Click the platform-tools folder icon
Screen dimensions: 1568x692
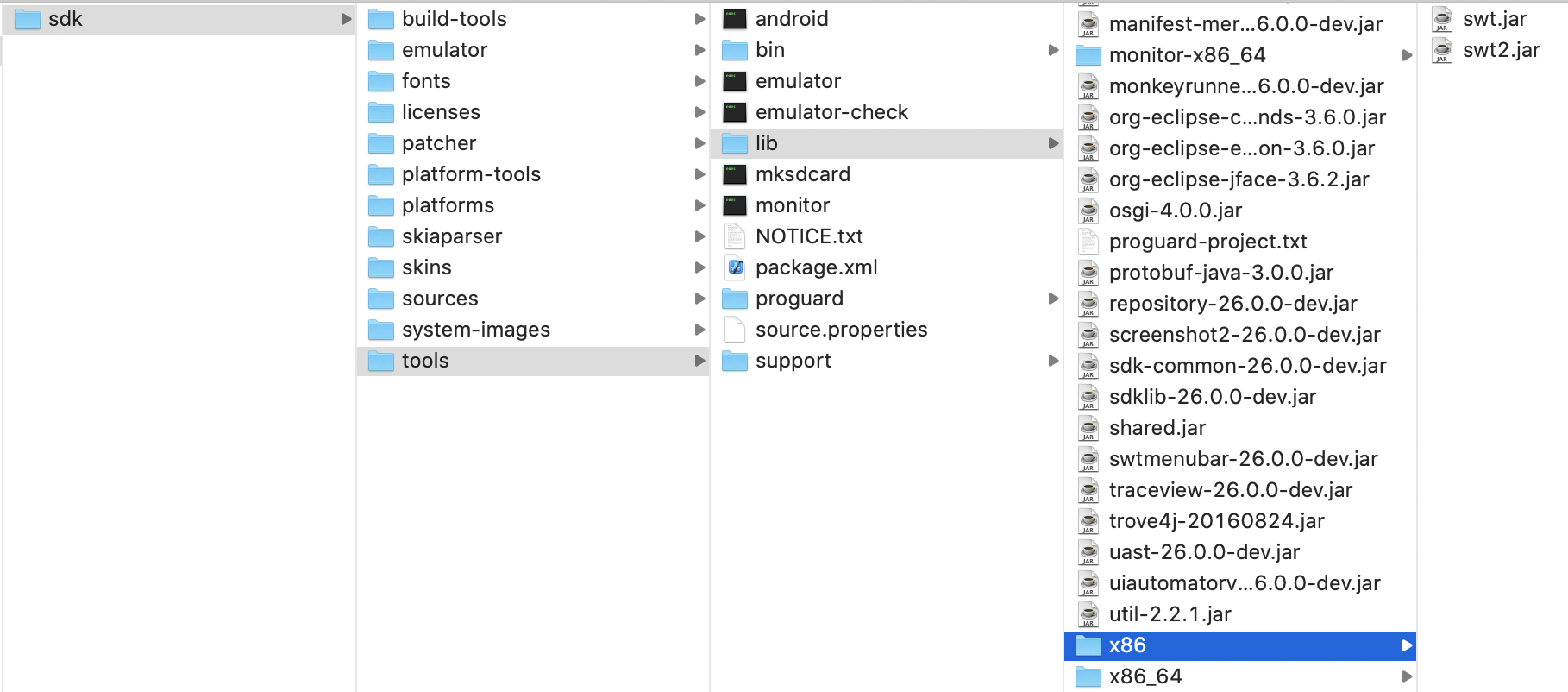(381, 174)
